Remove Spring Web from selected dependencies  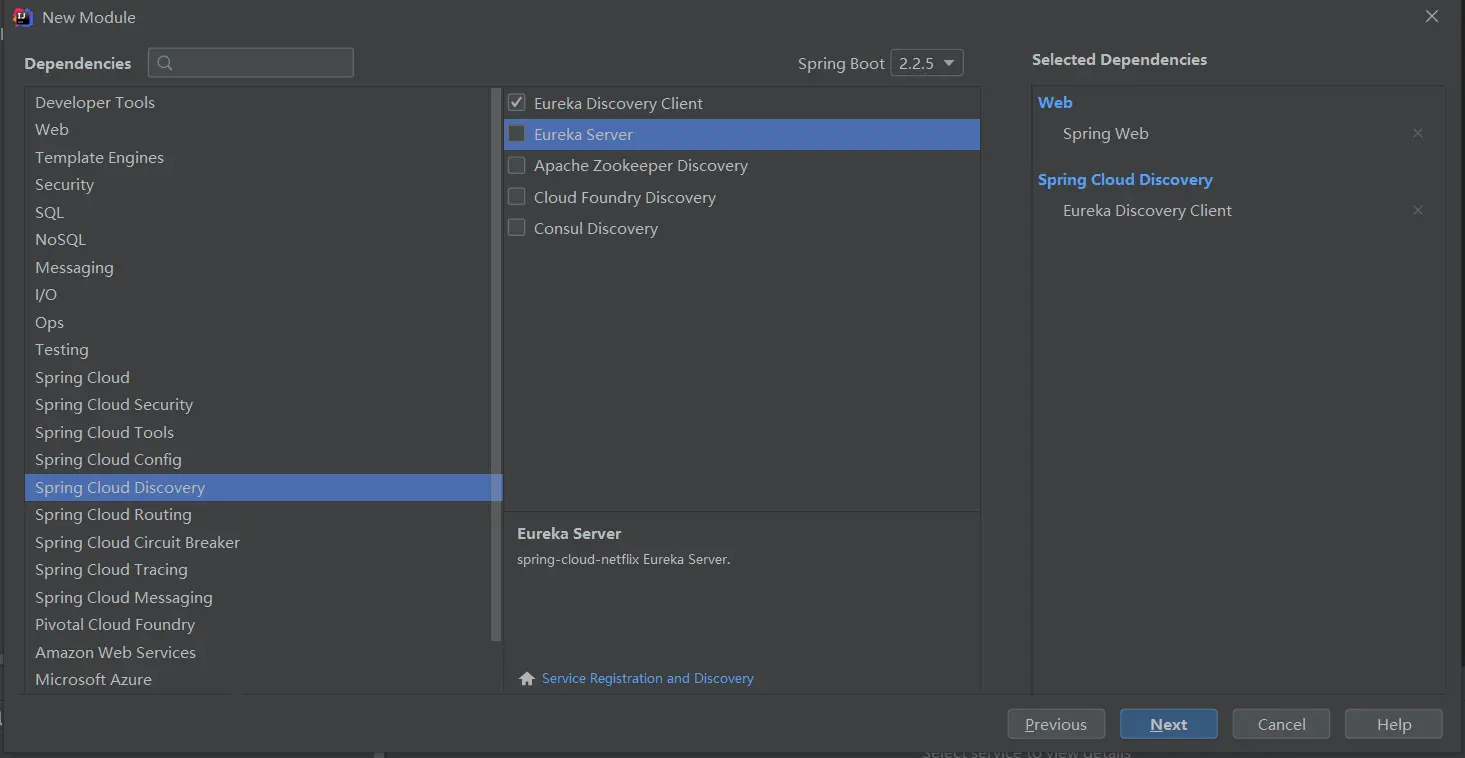(1417, 134)
